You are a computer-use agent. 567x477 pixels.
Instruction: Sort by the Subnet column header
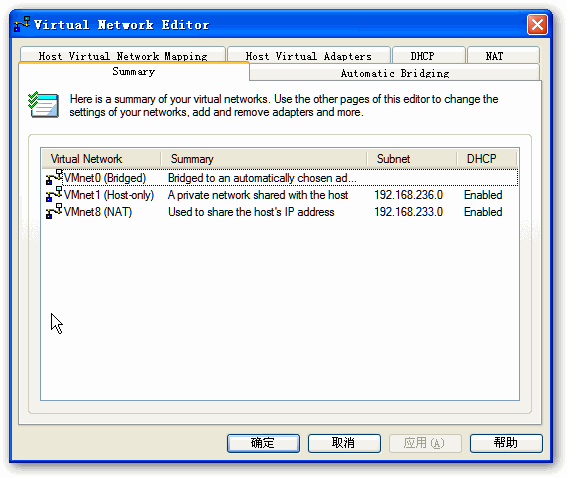[x=412, y=158]
